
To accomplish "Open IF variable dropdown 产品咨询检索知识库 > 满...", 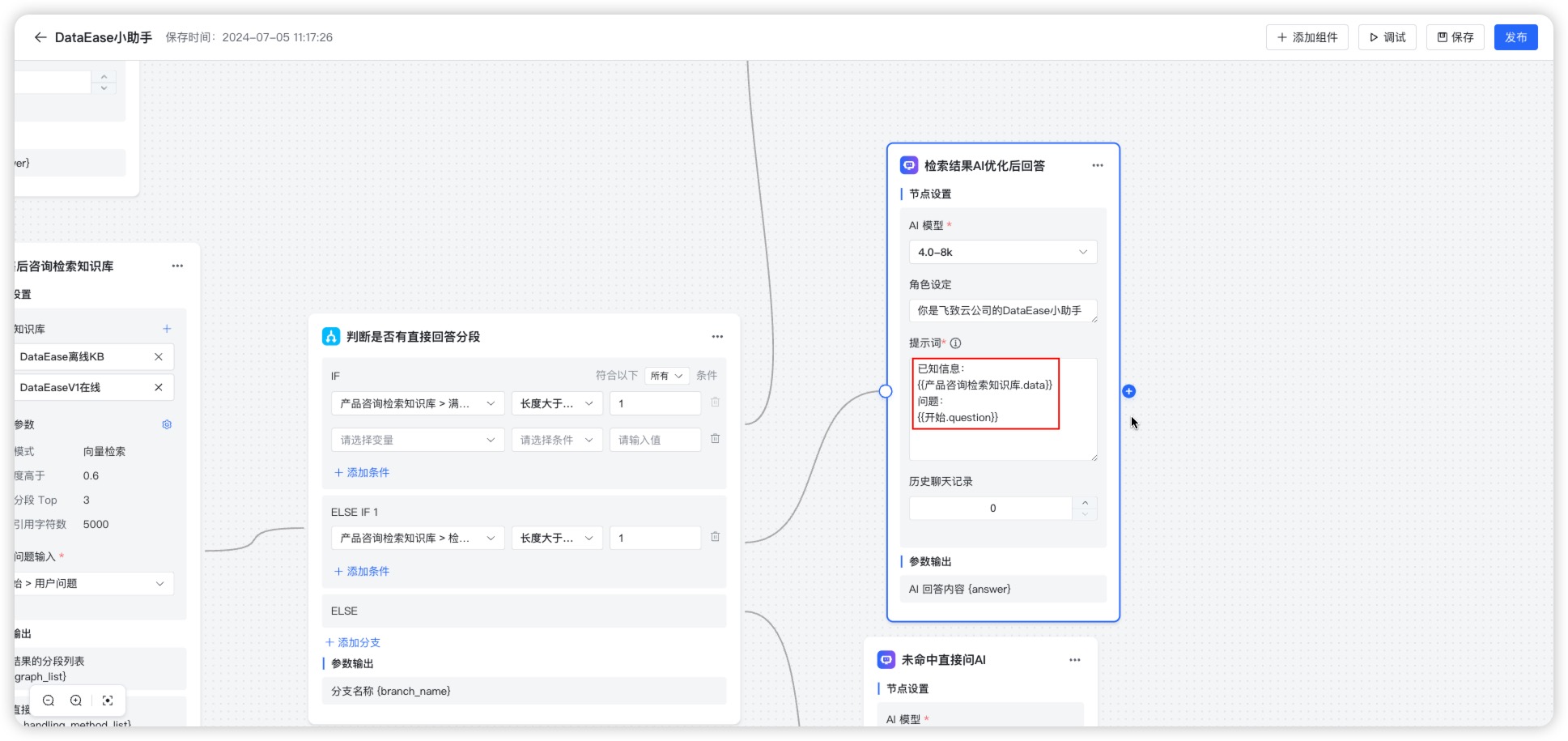I will tap(418, 403).
